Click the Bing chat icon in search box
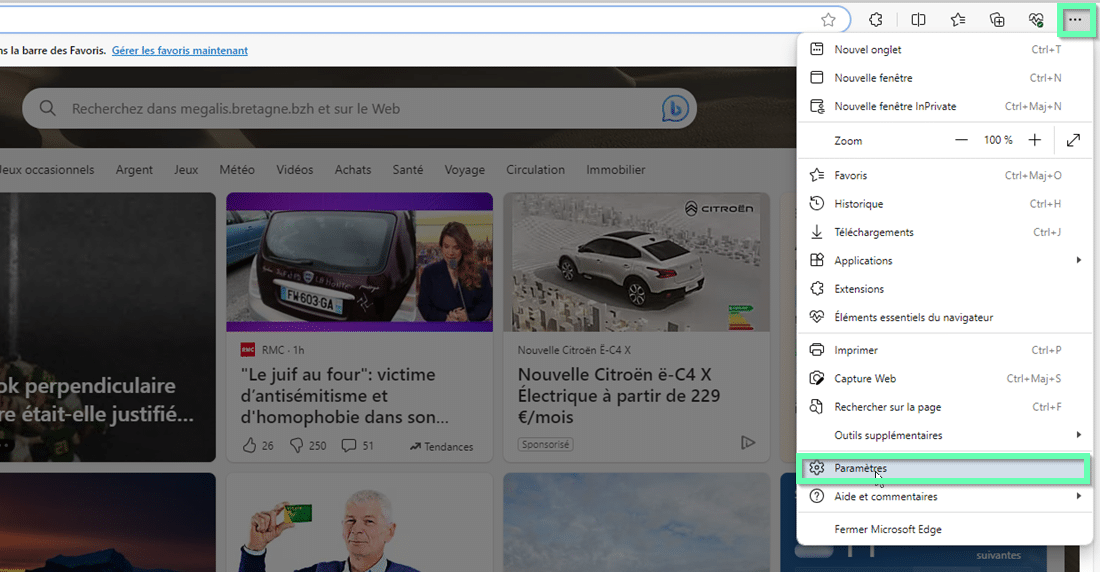The height and width of the screenshot is (572, 1100). click(675, 108)
